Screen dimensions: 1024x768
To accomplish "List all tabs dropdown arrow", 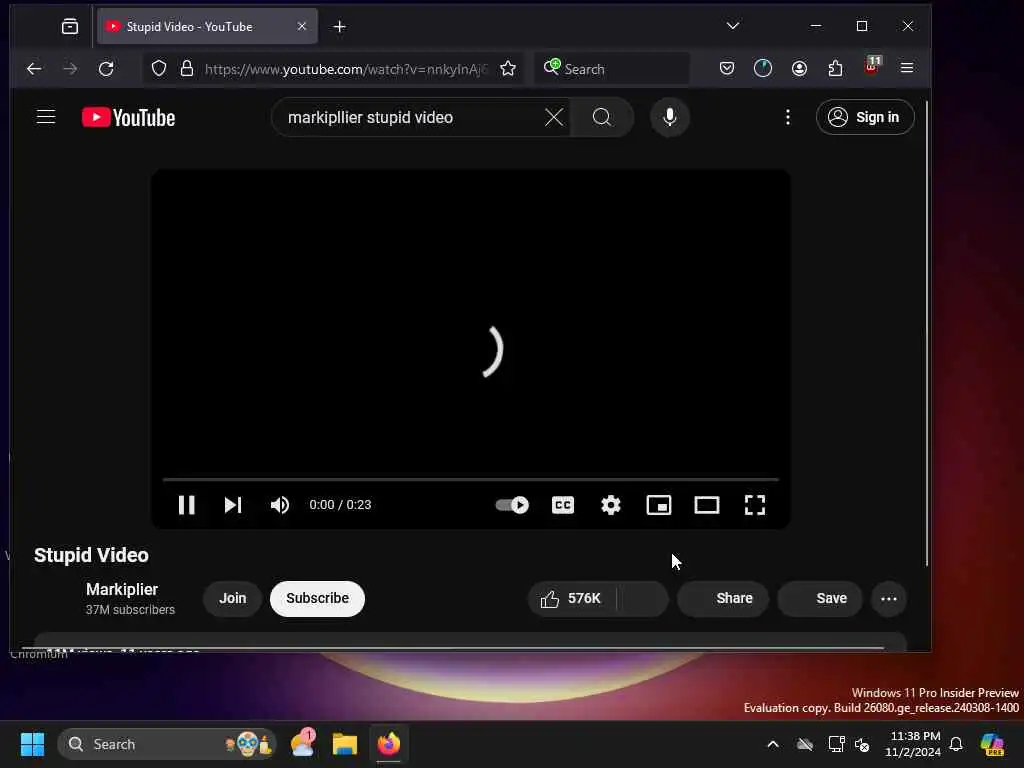I will (x=733, y=26).
